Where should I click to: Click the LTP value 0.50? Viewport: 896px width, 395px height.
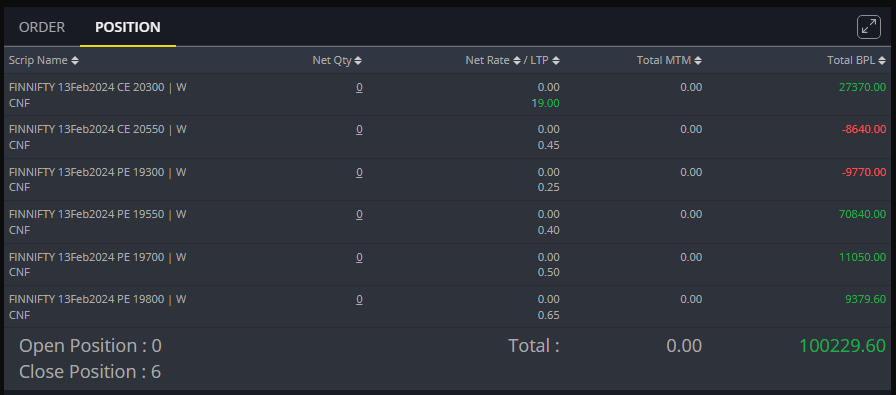[x=549, y=273]
